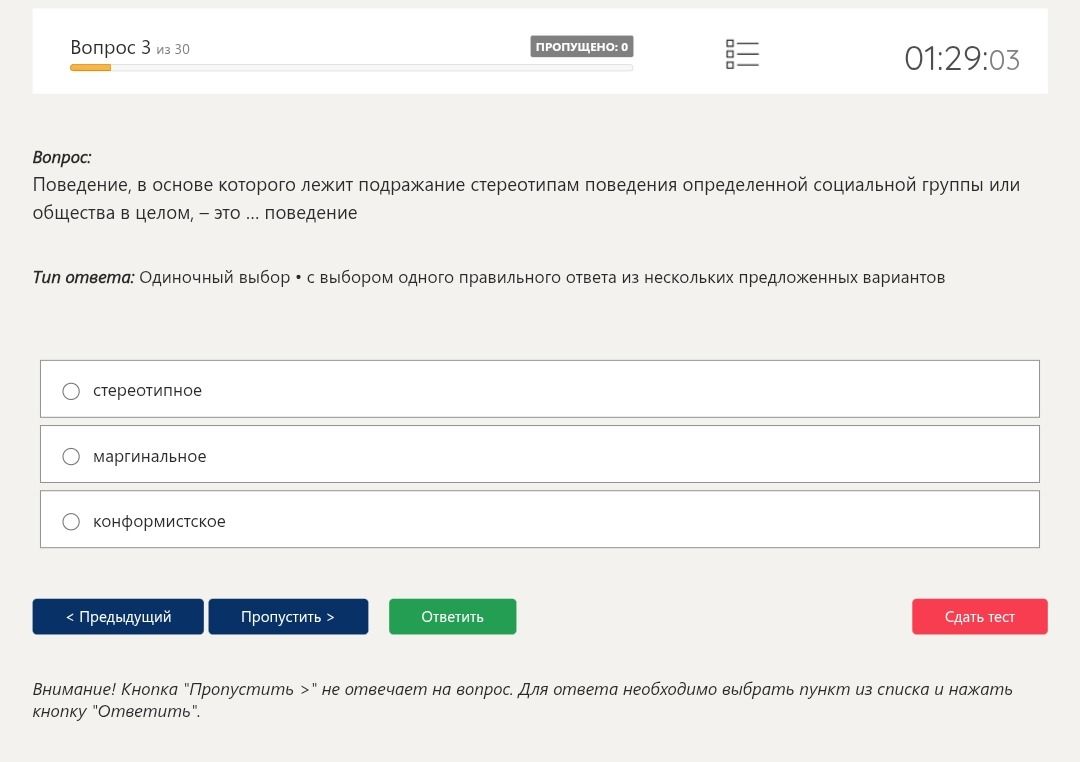The image size is (1080, 762).
Task: Click the question text starting 'Поведение, в основе'
Action: [x=526, y=198]
